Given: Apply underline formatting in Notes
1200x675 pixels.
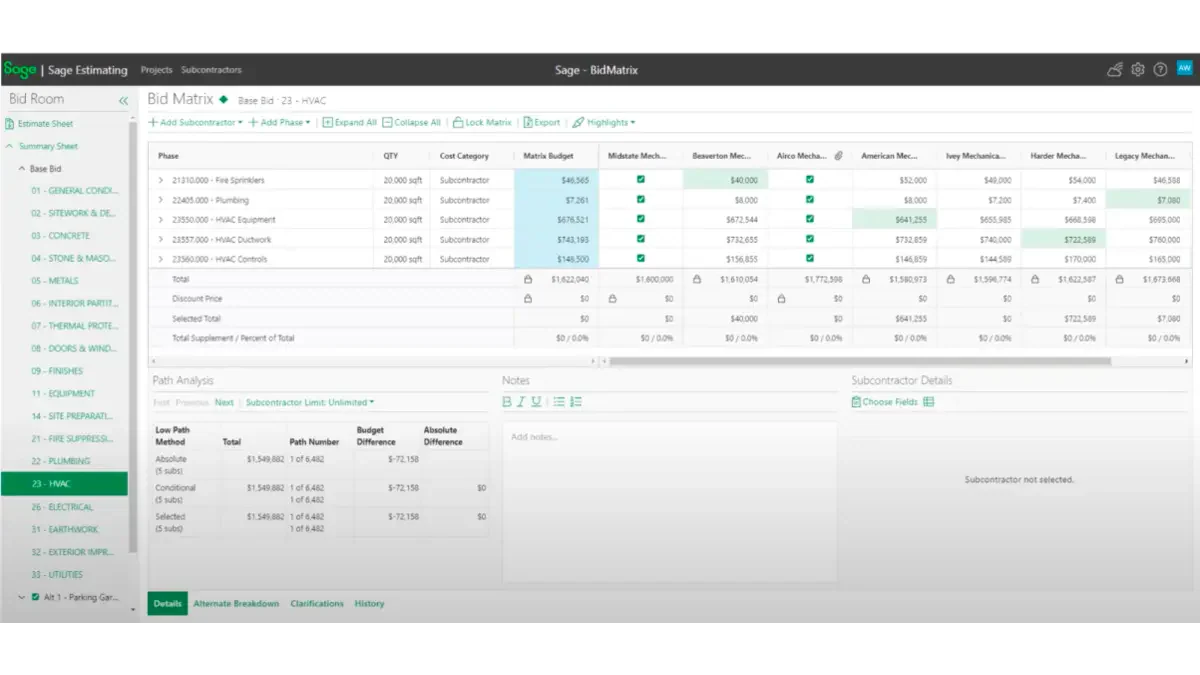Looking at the screenshot, I should pyautogui.click(x=536, y=402).
